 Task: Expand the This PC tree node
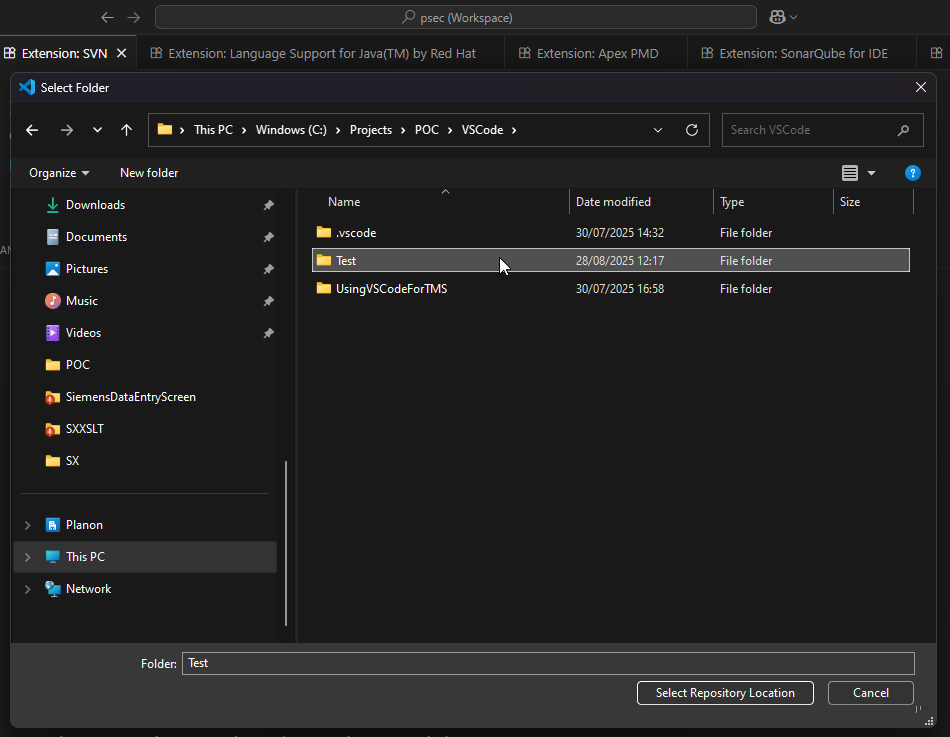(27, 557)
